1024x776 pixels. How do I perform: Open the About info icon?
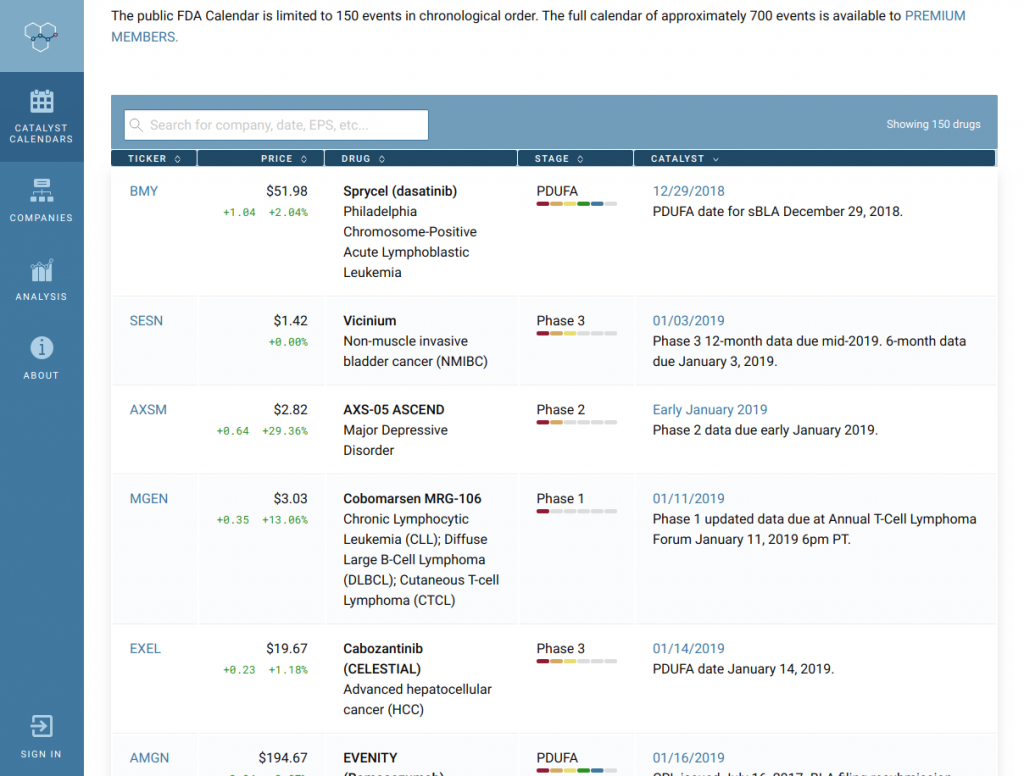(42, 348)
